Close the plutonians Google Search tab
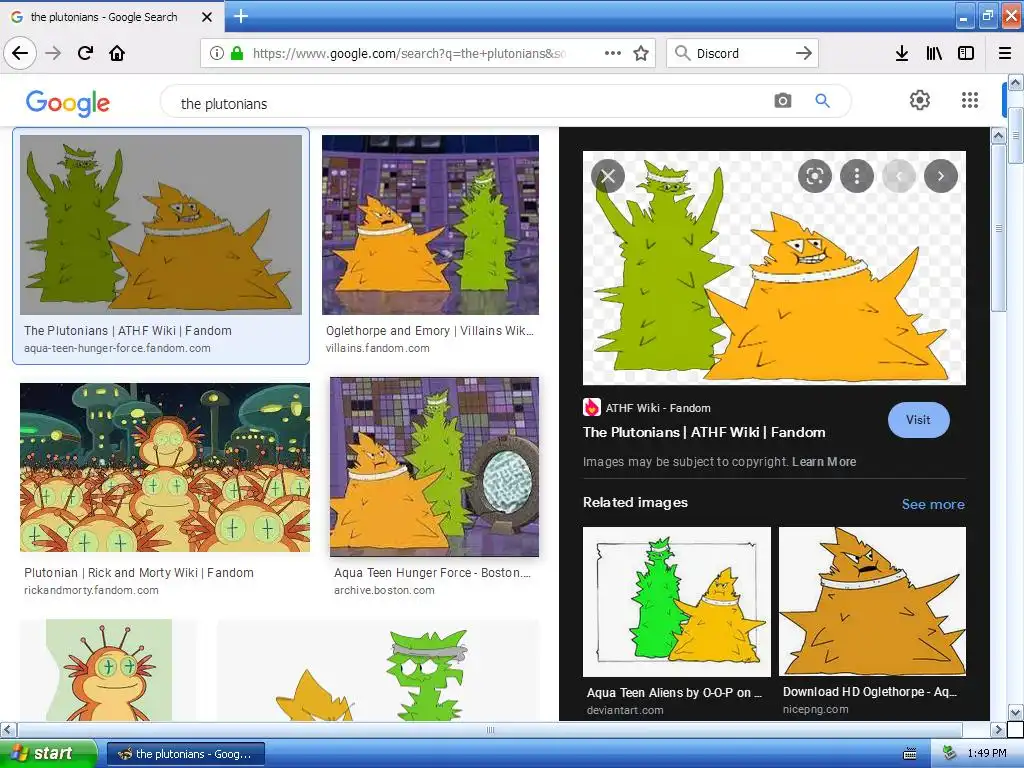Screen dimensions: 1024x768 click(207, 17)
